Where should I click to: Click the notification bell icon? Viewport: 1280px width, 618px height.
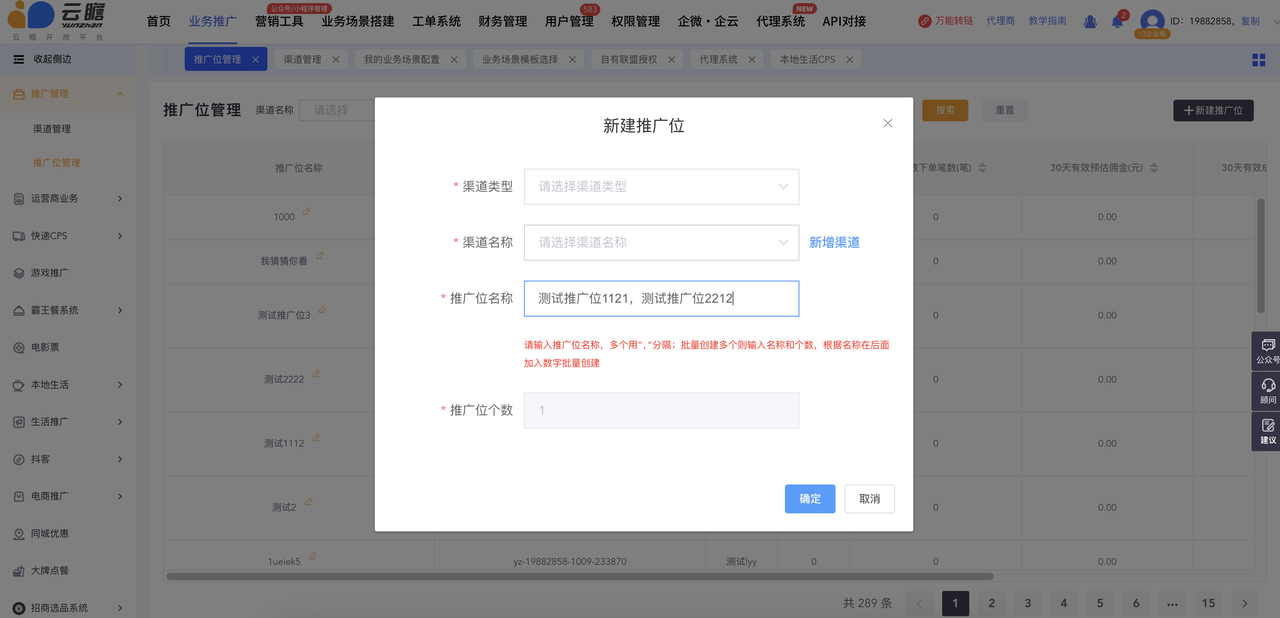pos(1118,21)
